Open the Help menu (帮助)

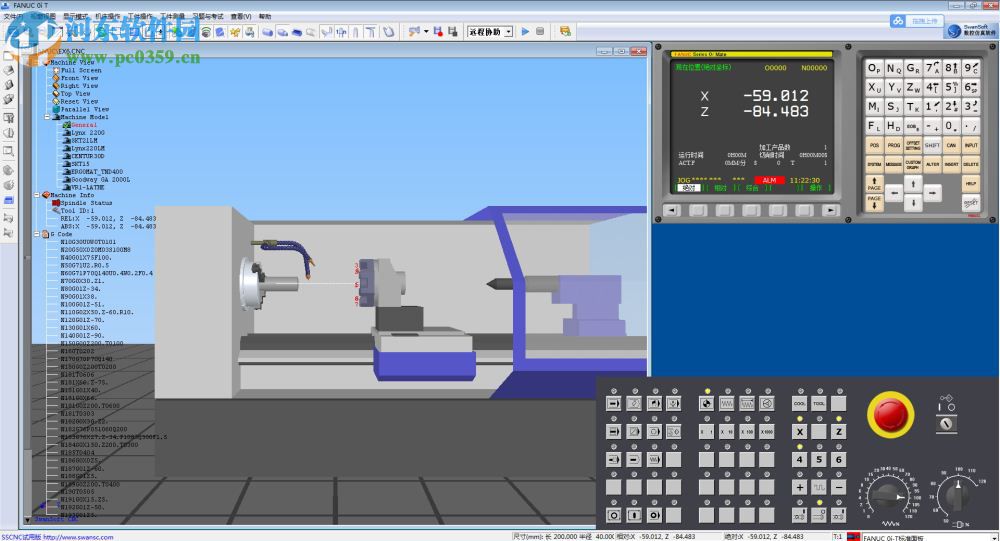coord(265,16)
